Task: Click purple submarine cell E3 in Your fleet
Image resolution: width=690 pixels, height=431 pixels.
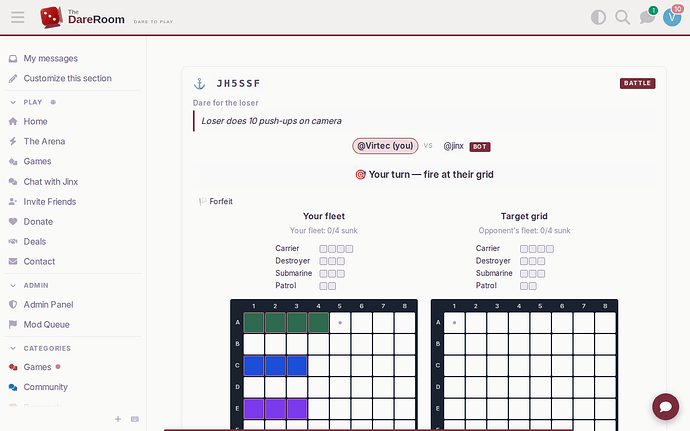Action: [297, 409]
